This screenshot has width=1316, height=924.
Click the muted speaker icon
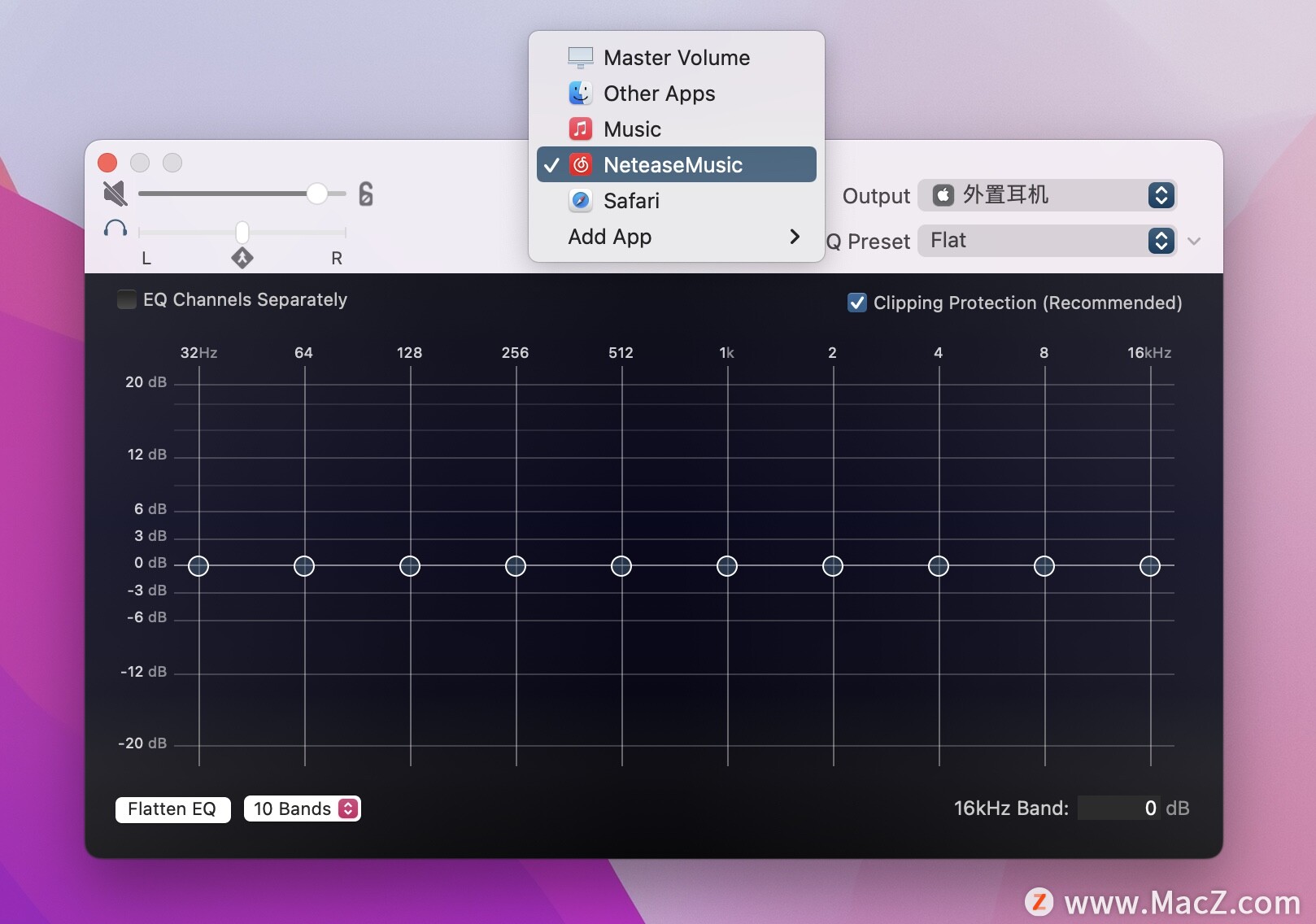[115, 194]
